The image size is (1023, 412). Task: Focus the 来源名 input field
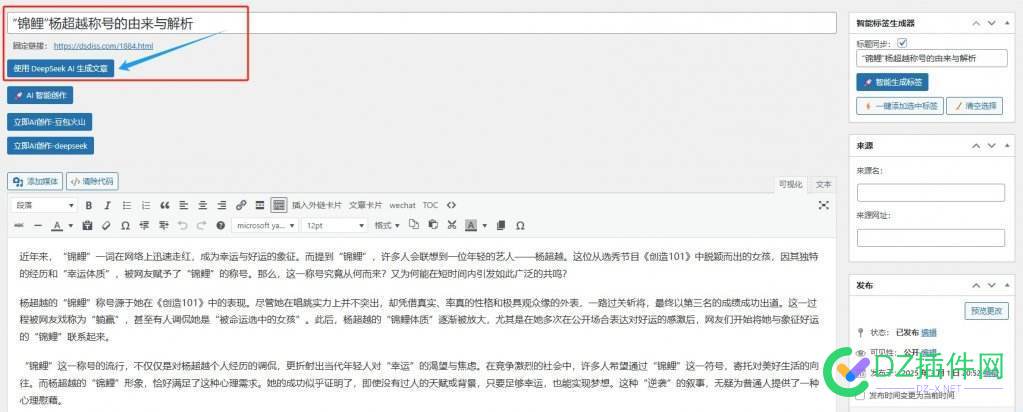pos(930,193)
